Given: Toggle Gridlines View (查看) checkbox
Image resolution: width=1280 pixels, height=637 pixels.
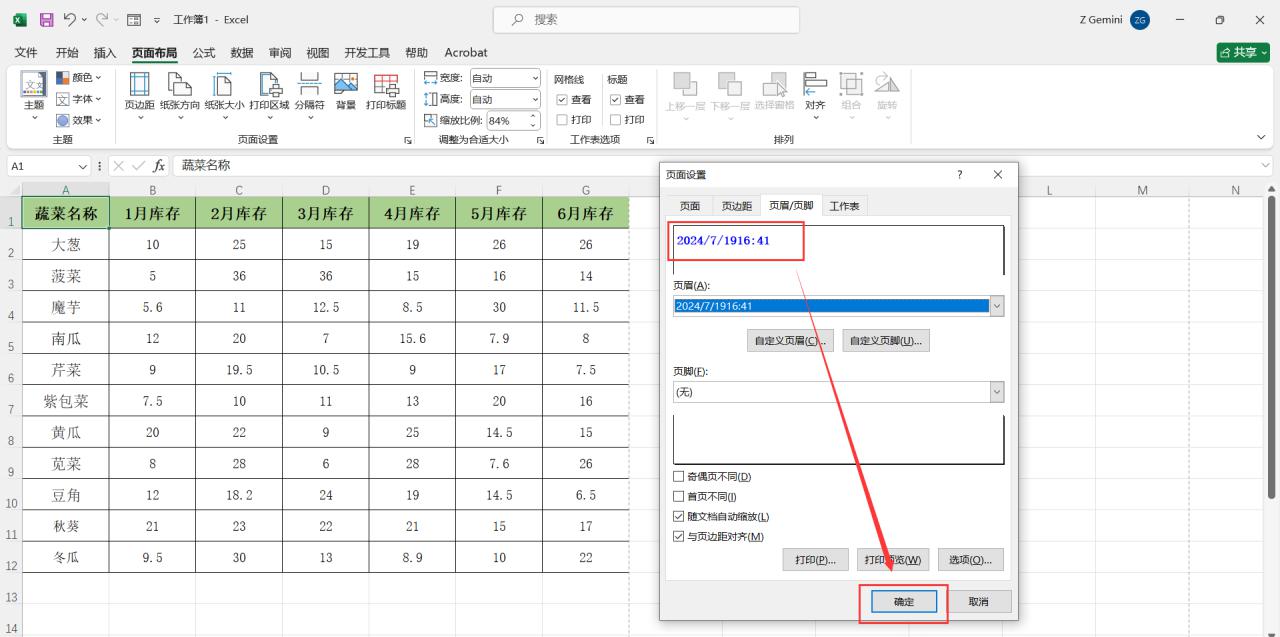Looking at the screenshot, I should (562, 100).
